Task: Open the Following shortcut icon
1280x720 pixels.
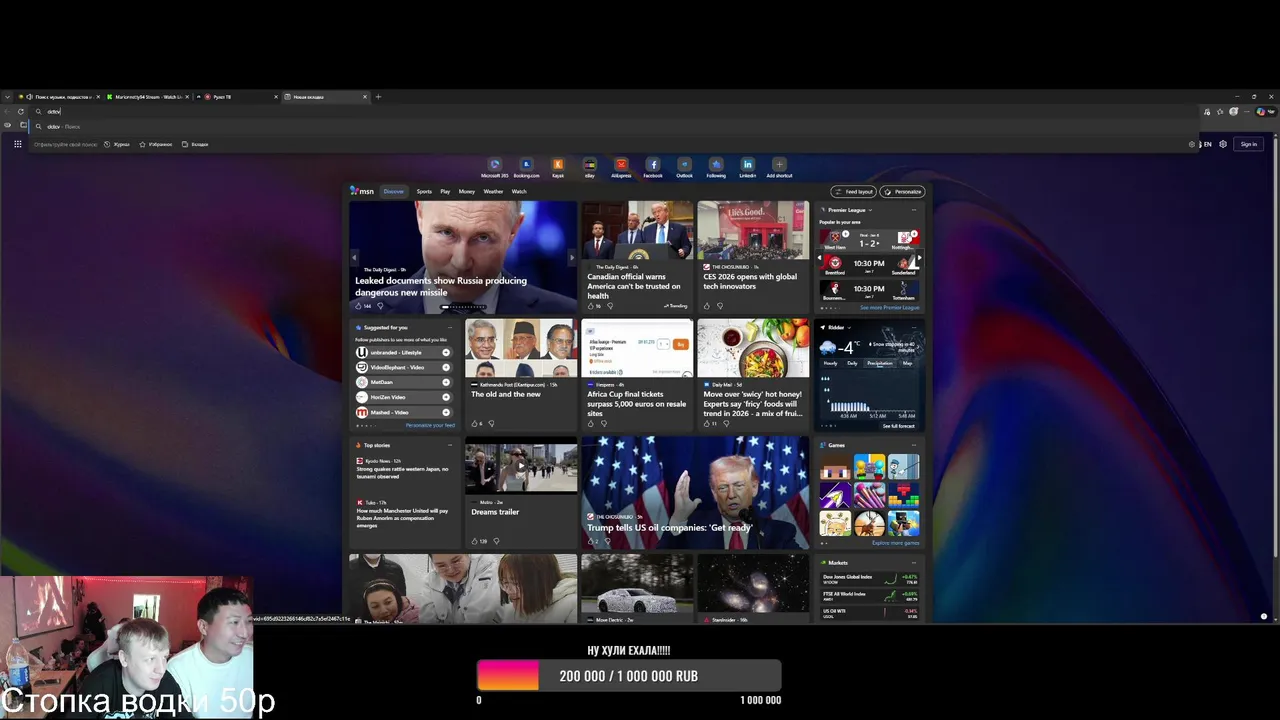Action: click(716, 164)
